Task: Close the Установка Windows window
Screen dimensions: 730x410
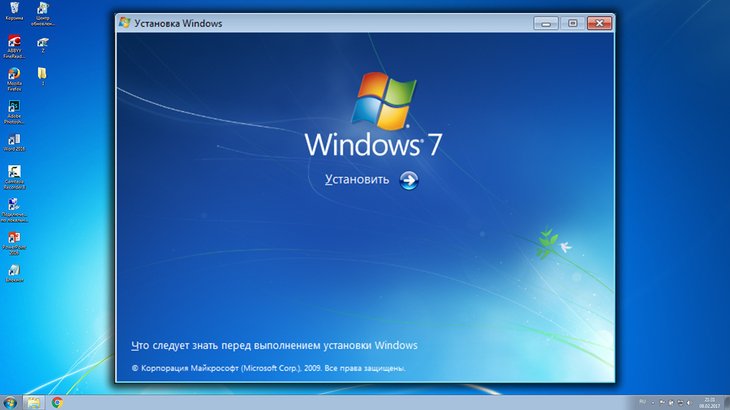Action: 599,23
